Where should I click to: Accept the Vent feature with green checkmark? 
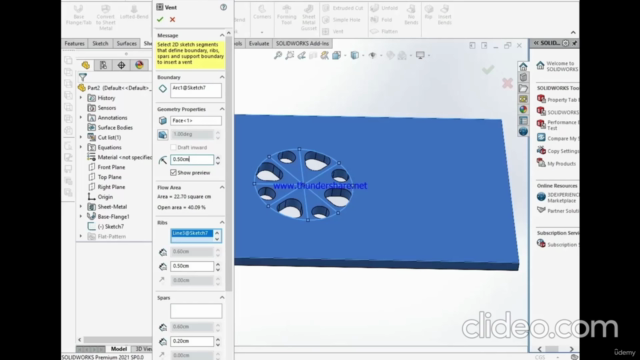click(x=160, y=19)
